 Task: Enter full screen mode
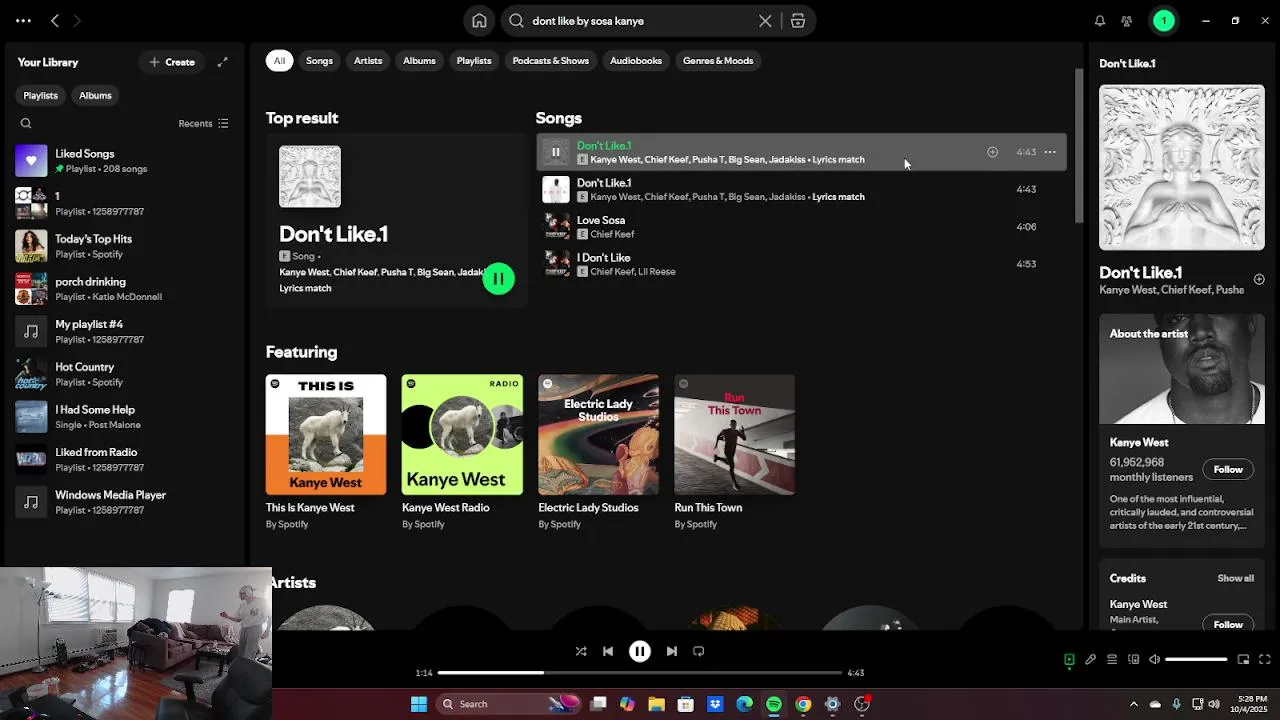pyautogui.click(x=1265, y=659)
